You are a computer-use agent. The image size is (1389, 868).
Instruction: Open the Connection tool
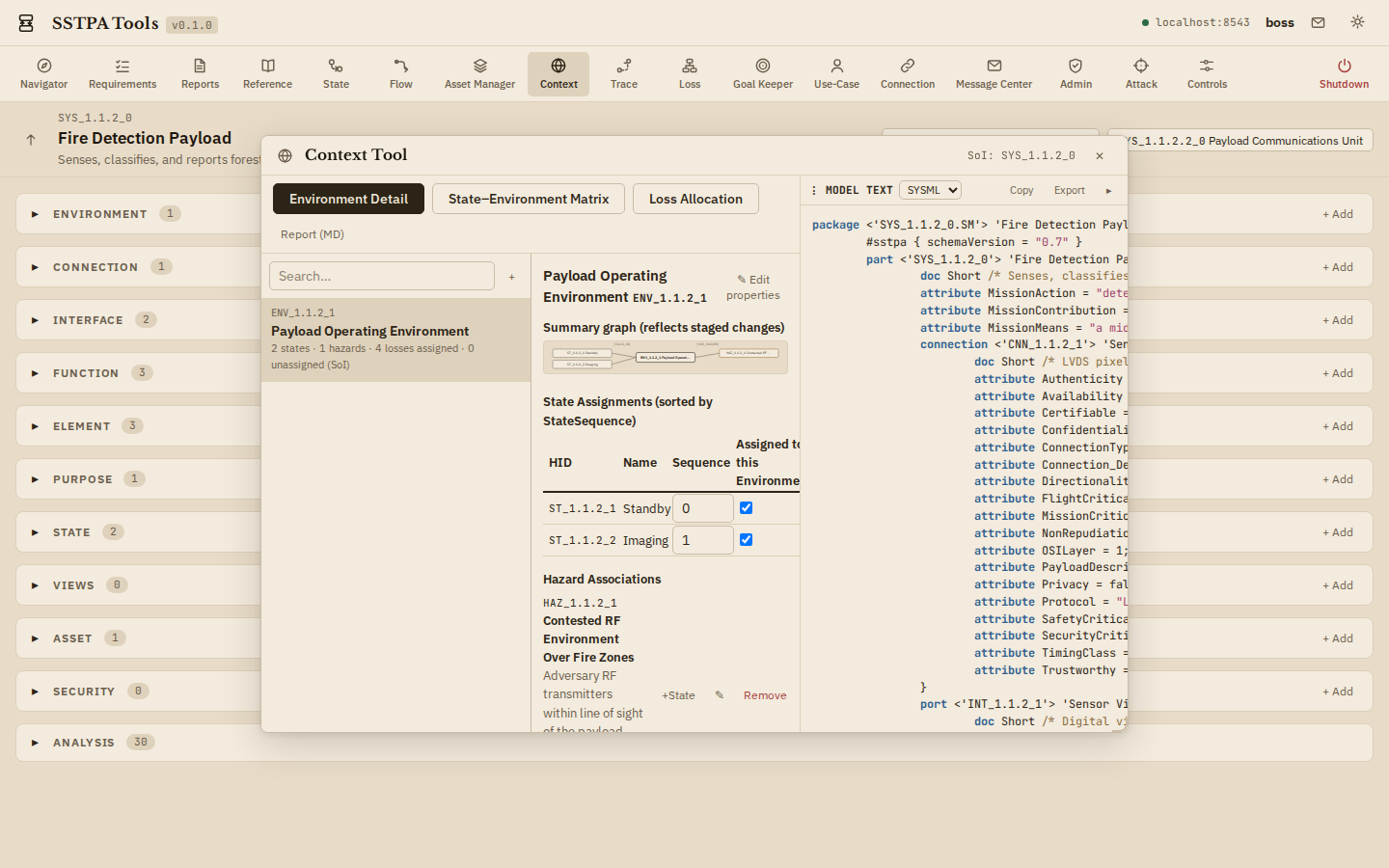point(908,74)
